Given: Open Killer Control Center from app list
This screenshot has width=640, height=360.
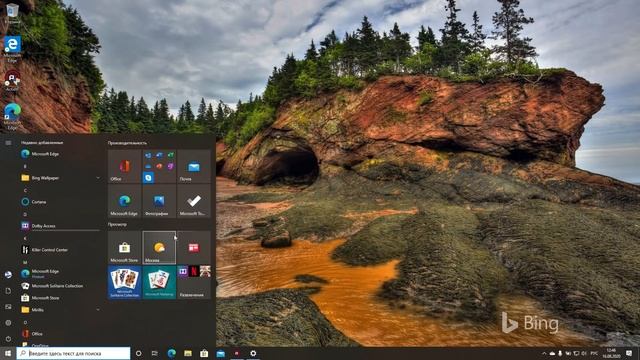Looking at the screenshot, I should 60,250.
